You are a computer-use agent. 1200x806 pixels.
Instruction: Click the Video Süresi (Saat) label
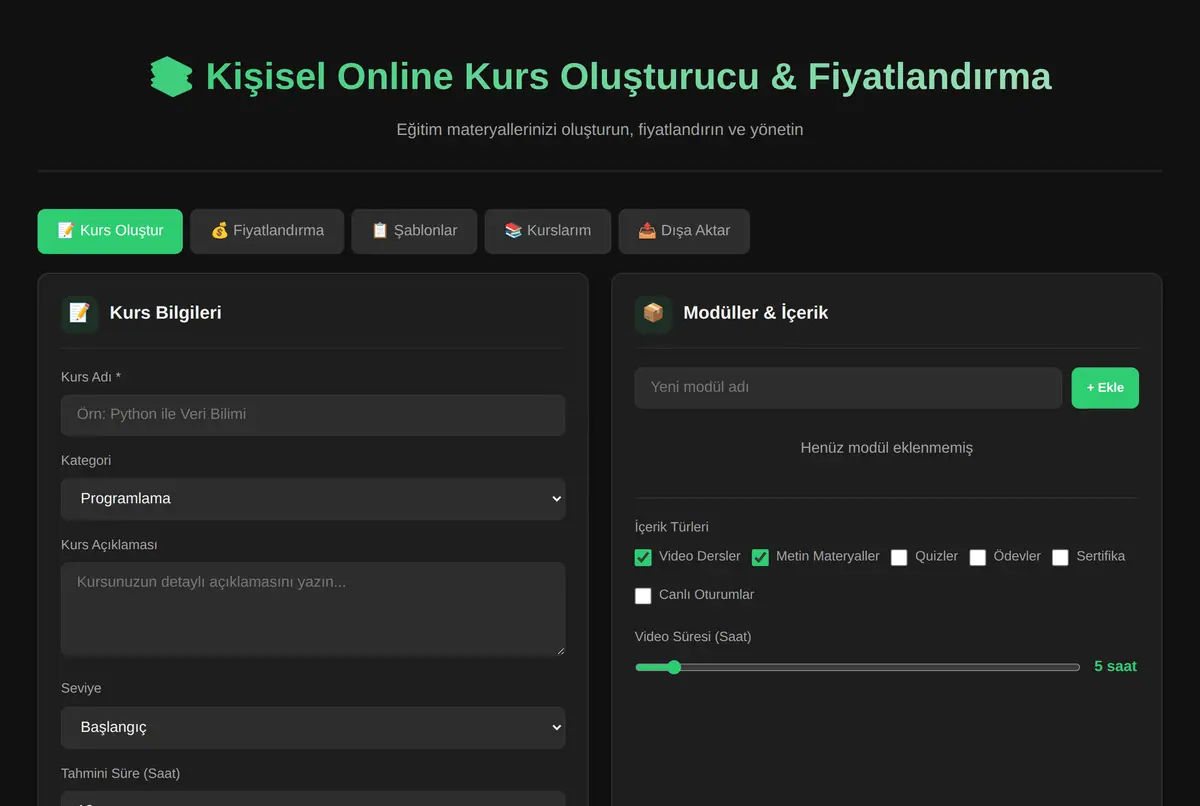click(x=693, y=636)
